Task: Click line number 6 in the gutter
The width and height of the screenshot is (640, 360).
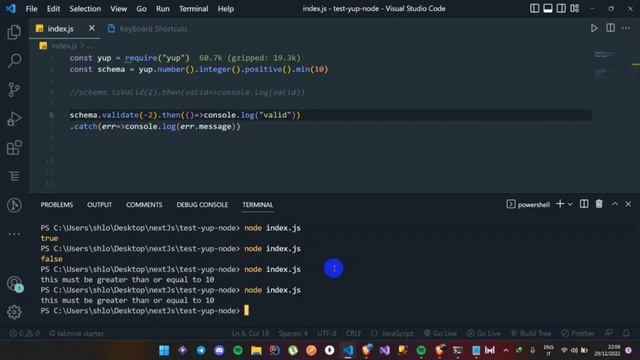Action: coord(51,115)
